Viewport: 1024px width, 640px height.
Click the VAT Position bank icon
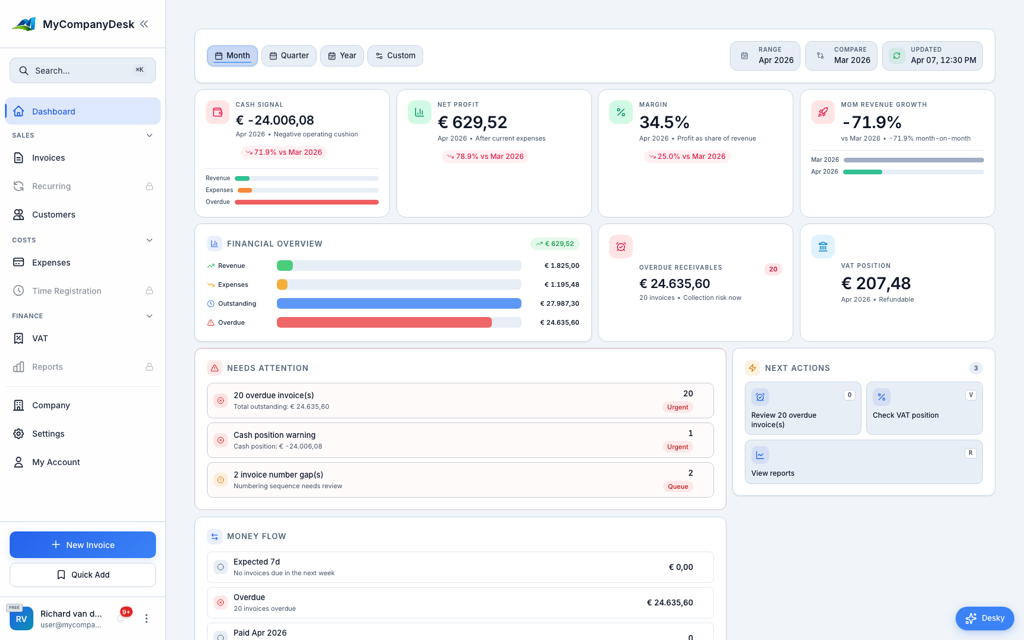(x=822, y=246)
